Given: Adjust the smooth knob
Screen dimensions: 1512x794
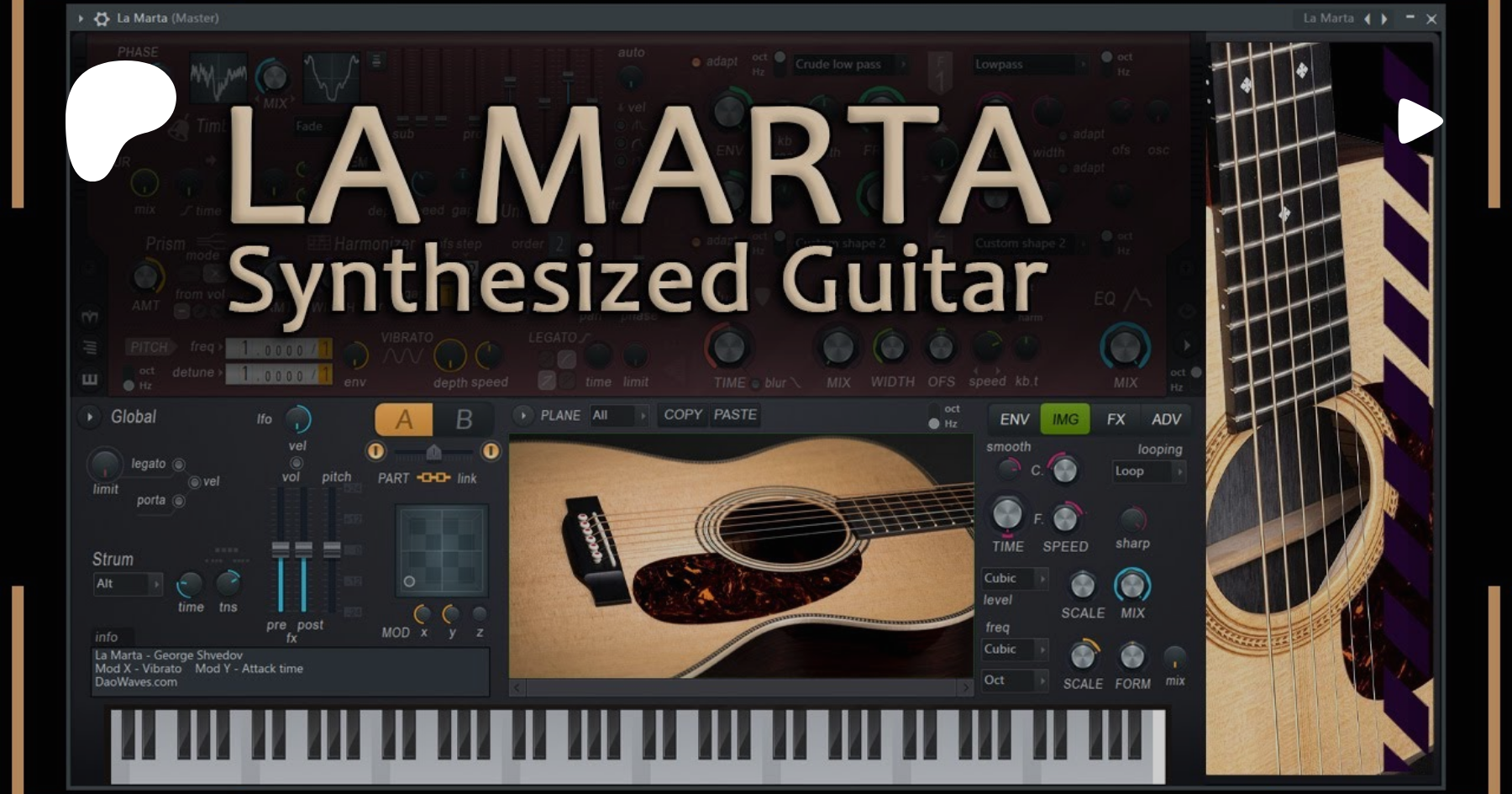Looking at the screenshot, I should click(1008, 469).
